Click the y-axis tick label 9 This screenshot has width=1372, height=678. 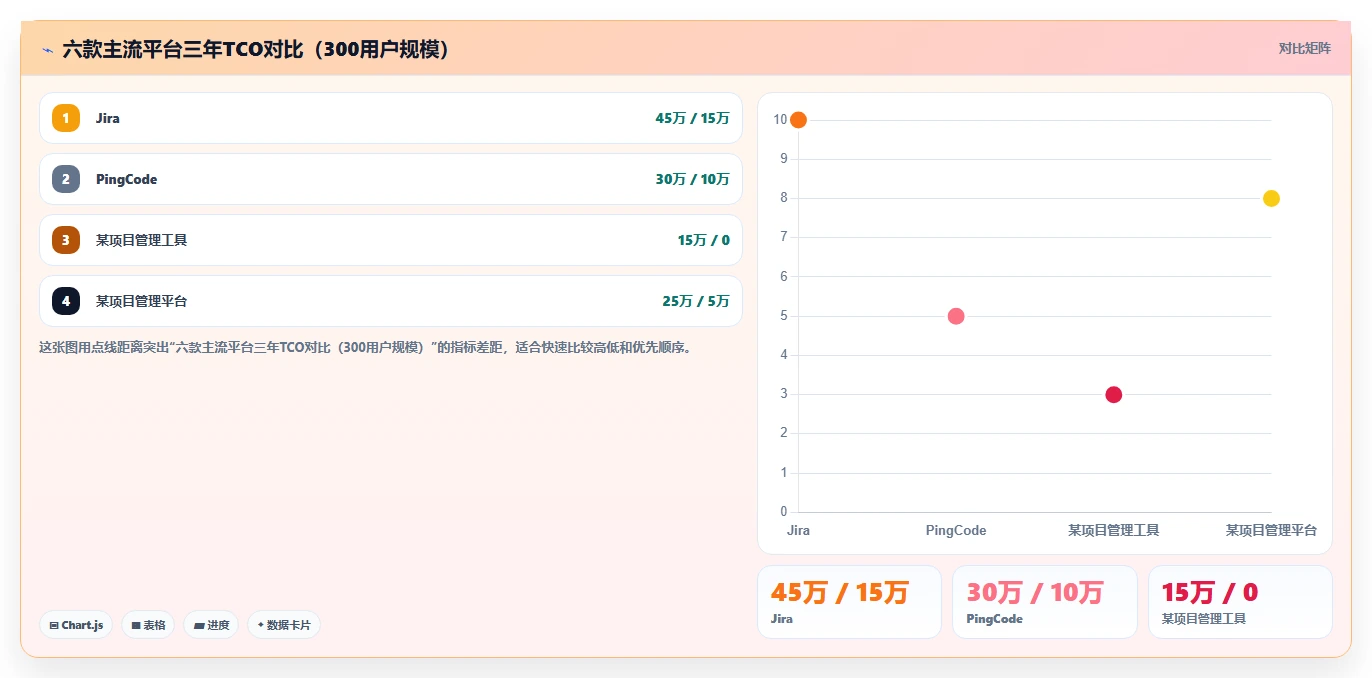pos(784,159)
